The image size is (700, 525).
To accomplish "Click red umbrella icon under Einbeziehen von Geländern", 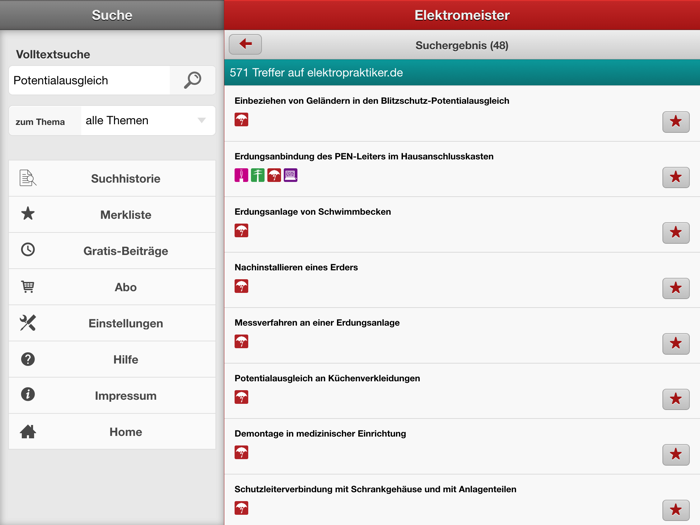I will click(x=241, y=120).
